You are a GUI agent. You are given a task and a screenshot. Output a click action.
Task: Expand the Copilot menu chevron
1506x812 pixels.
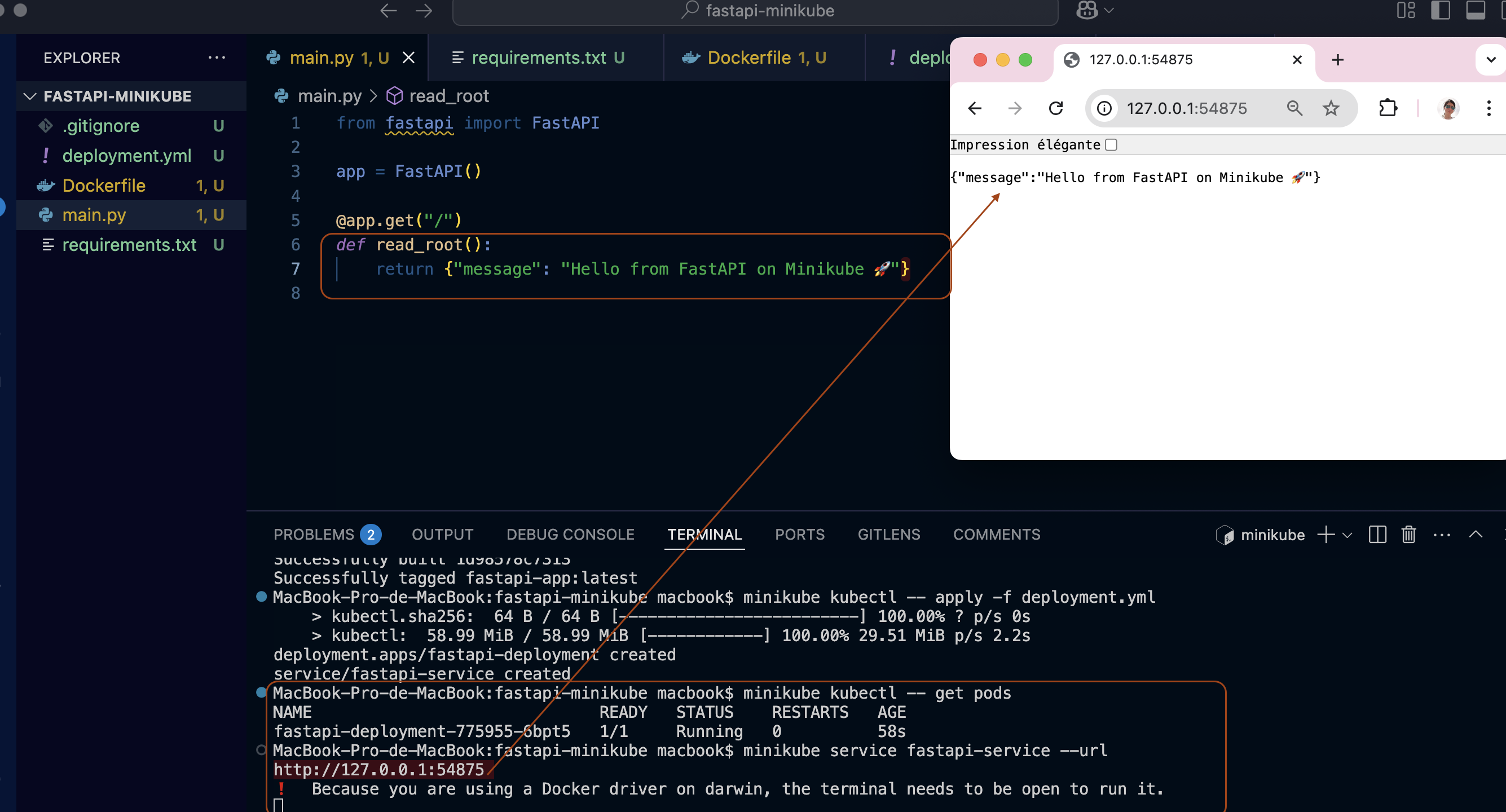coord(1108,10)
